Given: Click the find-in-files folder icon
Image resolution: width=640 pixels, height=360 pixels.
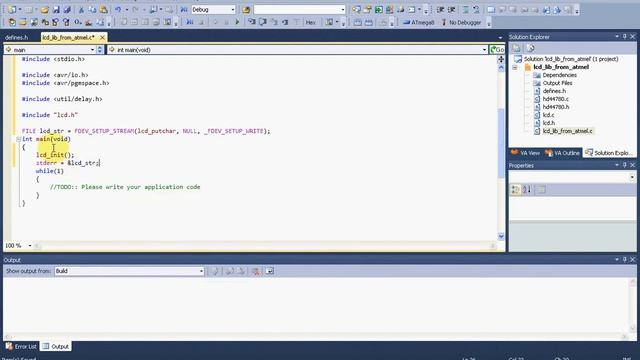Looking at the screenshot, I should click(246, 9).
